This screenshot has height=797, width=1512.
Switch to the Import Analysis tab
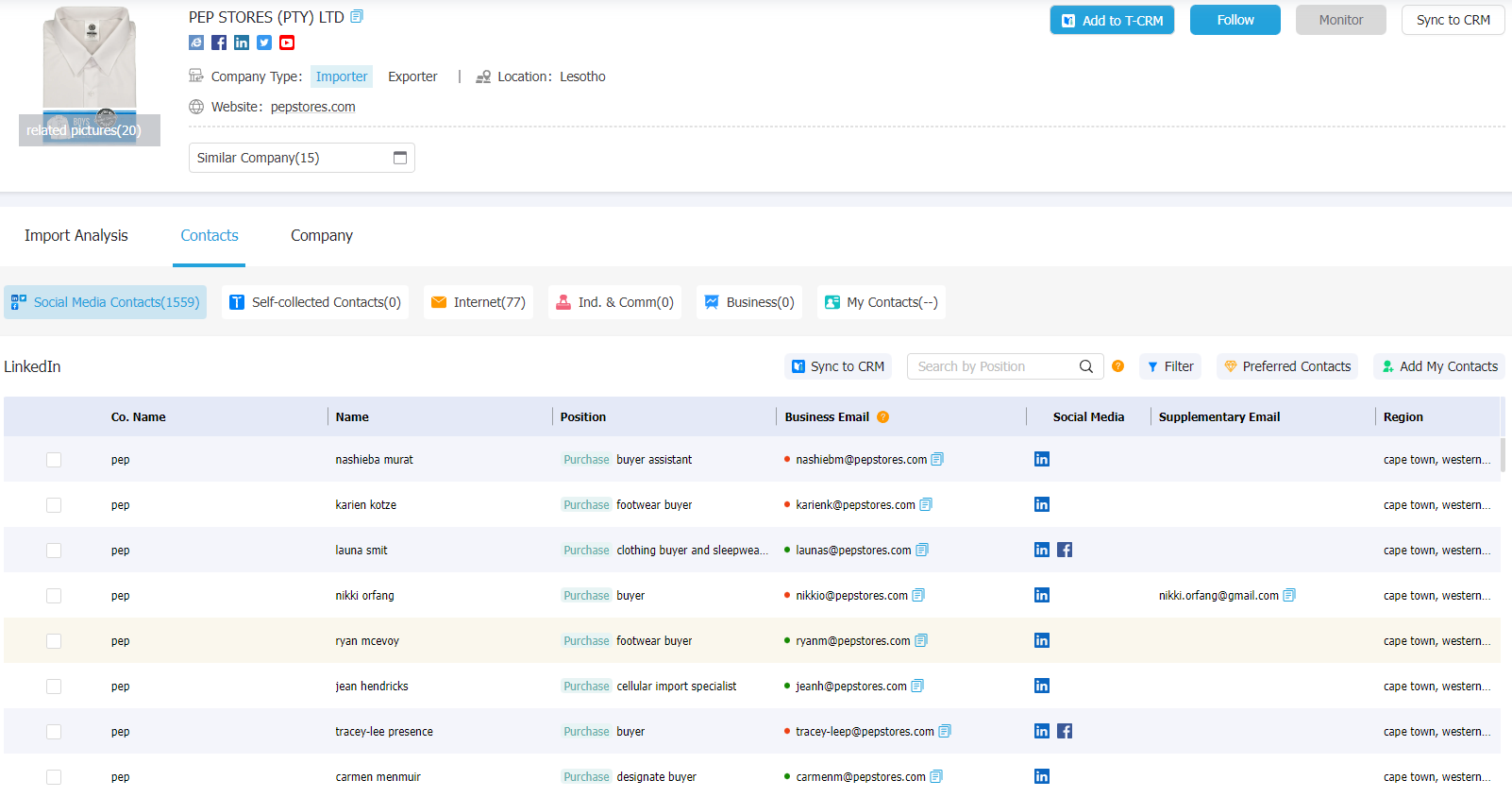tap(76, 235)
